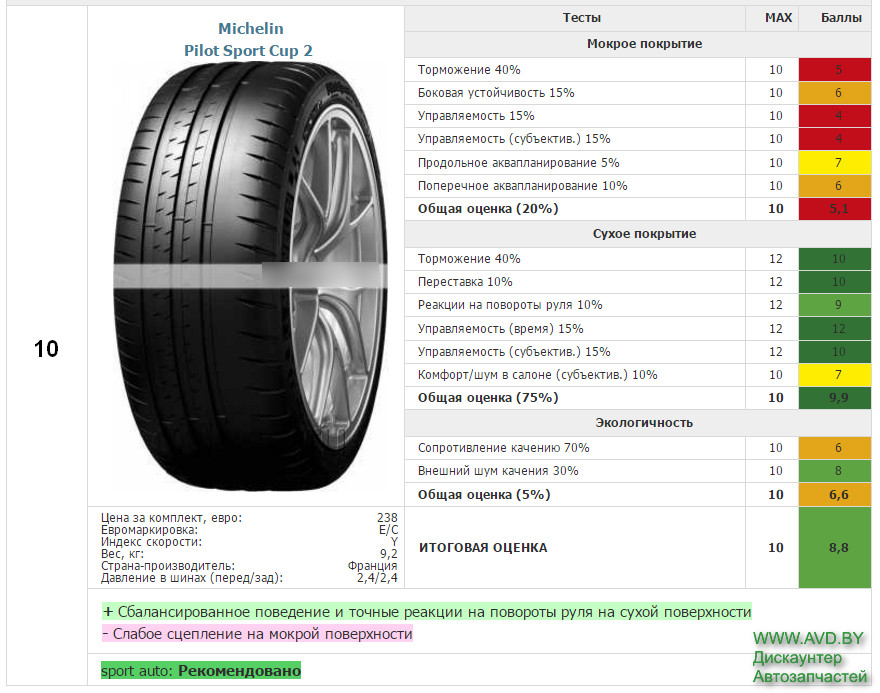Select 'Поперечное аквапланирование 10%' row label
880x693 pixels.
pos(522,186)
